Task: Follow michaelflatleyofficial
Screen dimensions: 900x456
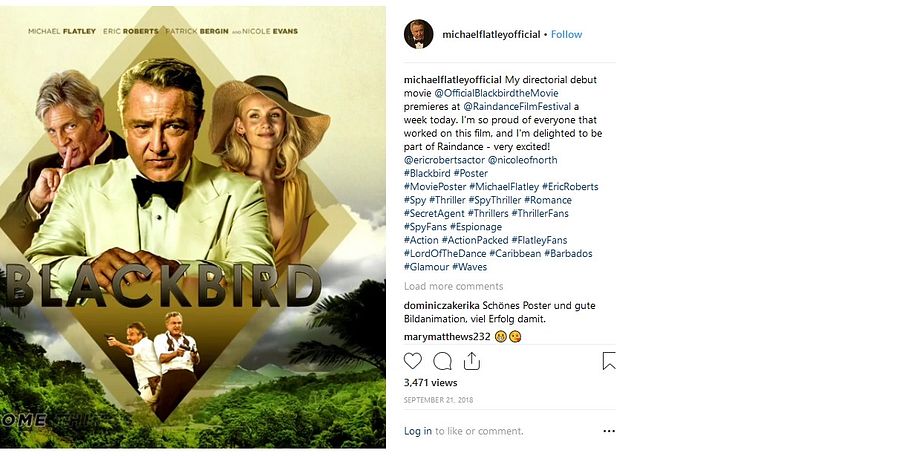Action: pyautogui.click(x=566, y=34)
